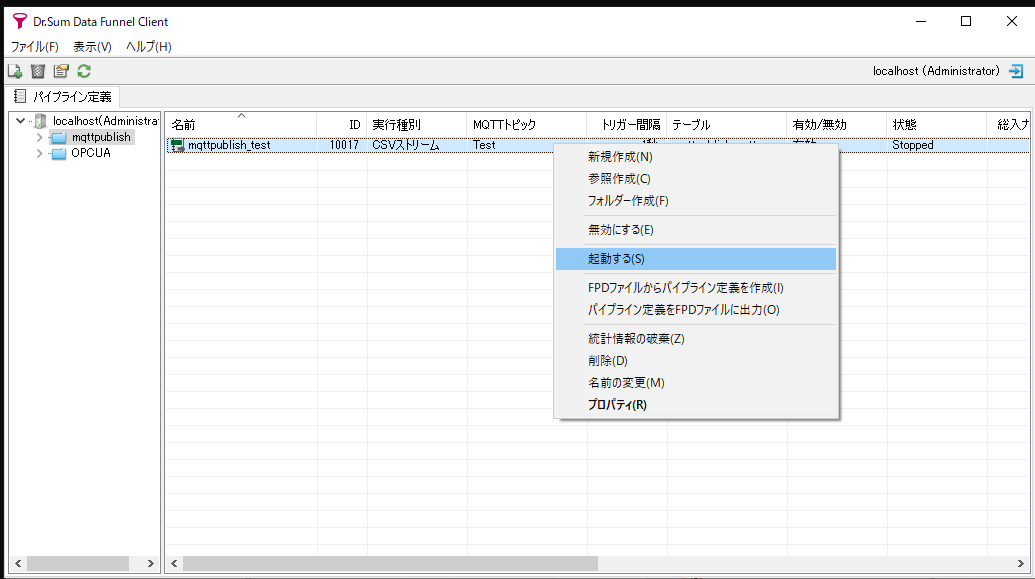Choose FPDファイルからパイプライン定義を作成(I)

click(696, 288)
